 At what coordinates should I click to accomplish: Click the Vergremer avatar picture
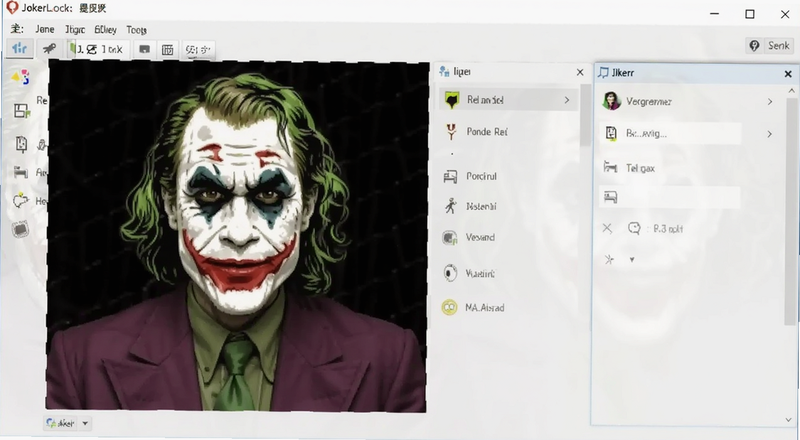611,101
